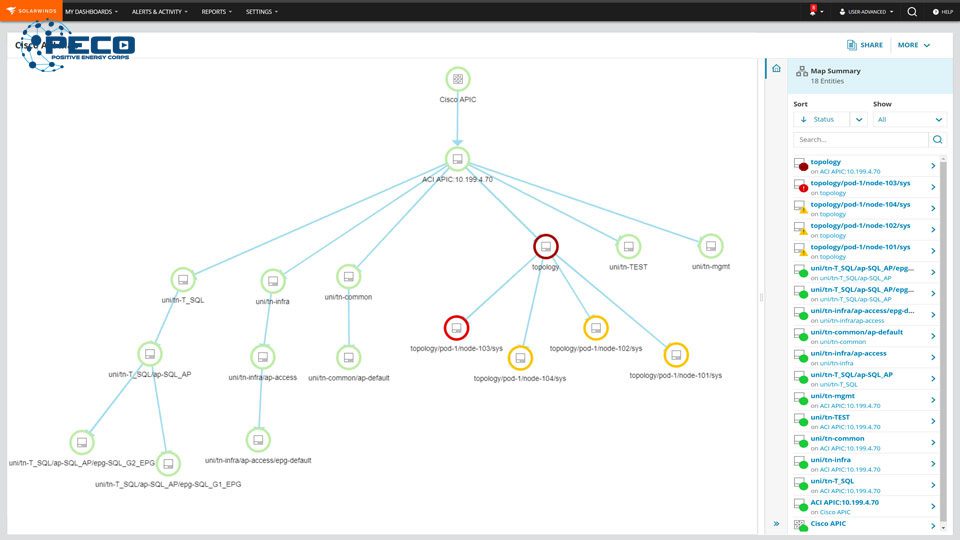Click the entity list vertical scrollbar

(x=943, y=343)
